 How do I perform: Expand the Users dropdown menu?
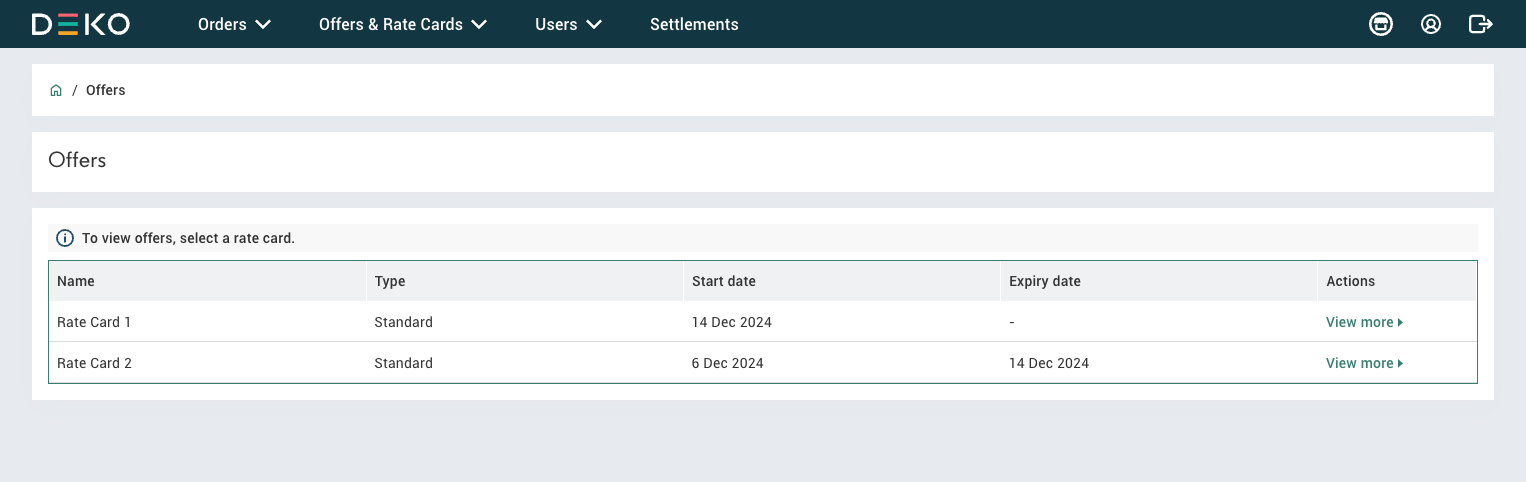[x=568, y=24]
